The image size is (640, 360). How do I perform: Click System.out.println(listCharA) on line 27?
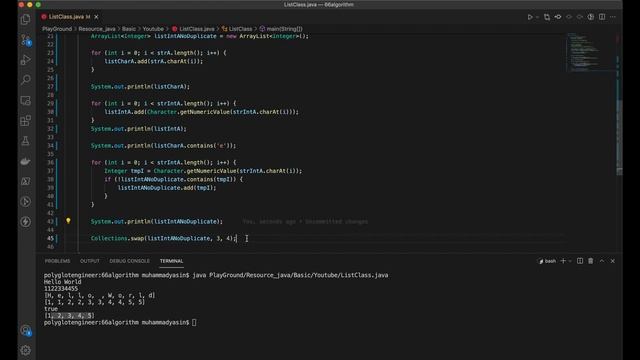coord(140,87)
